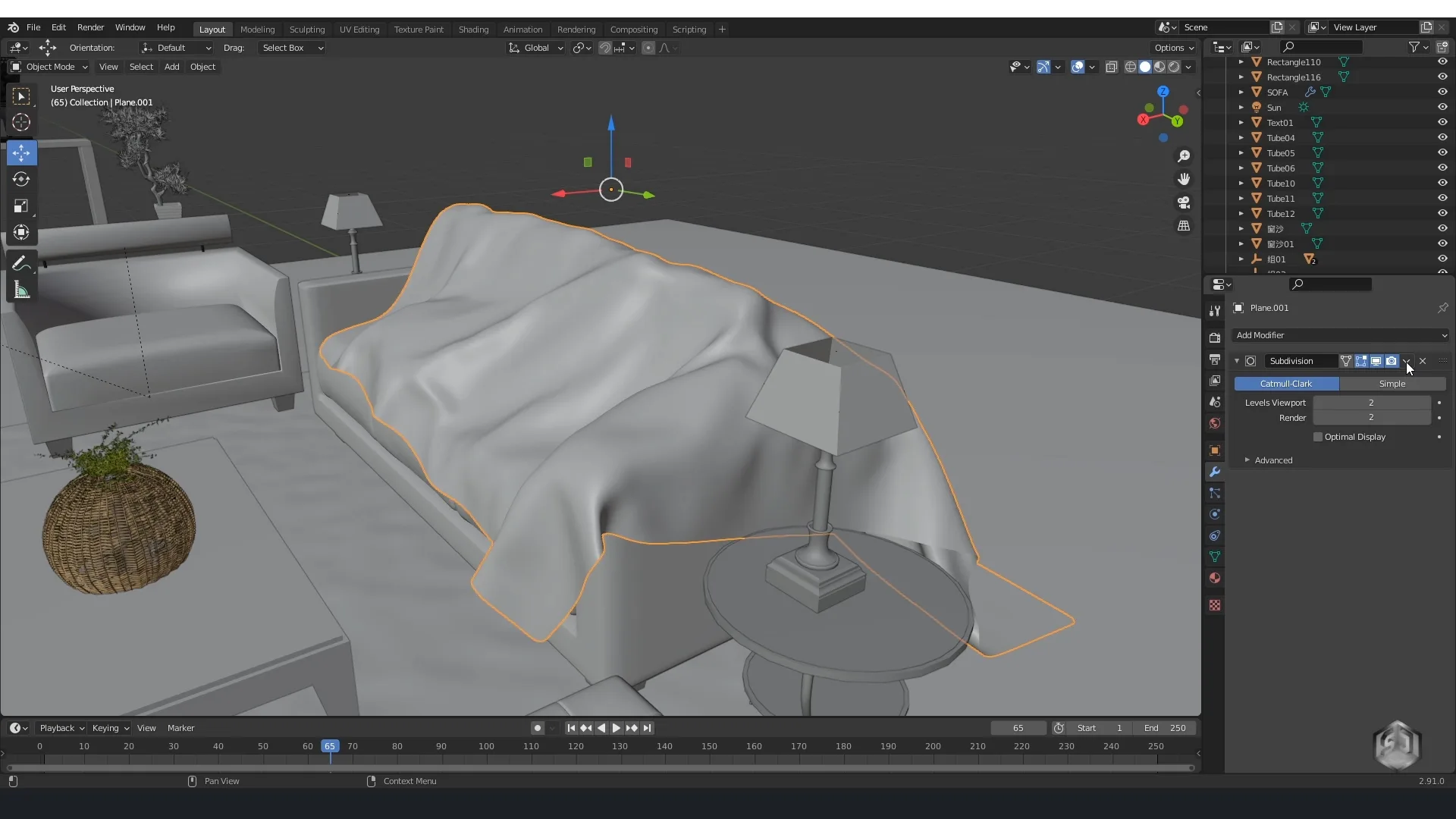Drag the Levels Viewport value slider
The width and height of the screenshot is (1456, 819).
point(1371,402)
